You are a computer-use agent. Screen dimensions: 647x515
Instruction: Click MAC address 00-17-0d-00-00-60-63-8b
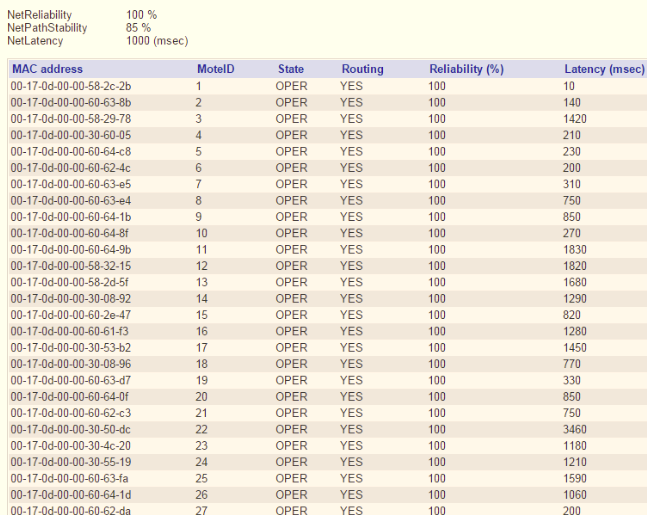point(71,102)
